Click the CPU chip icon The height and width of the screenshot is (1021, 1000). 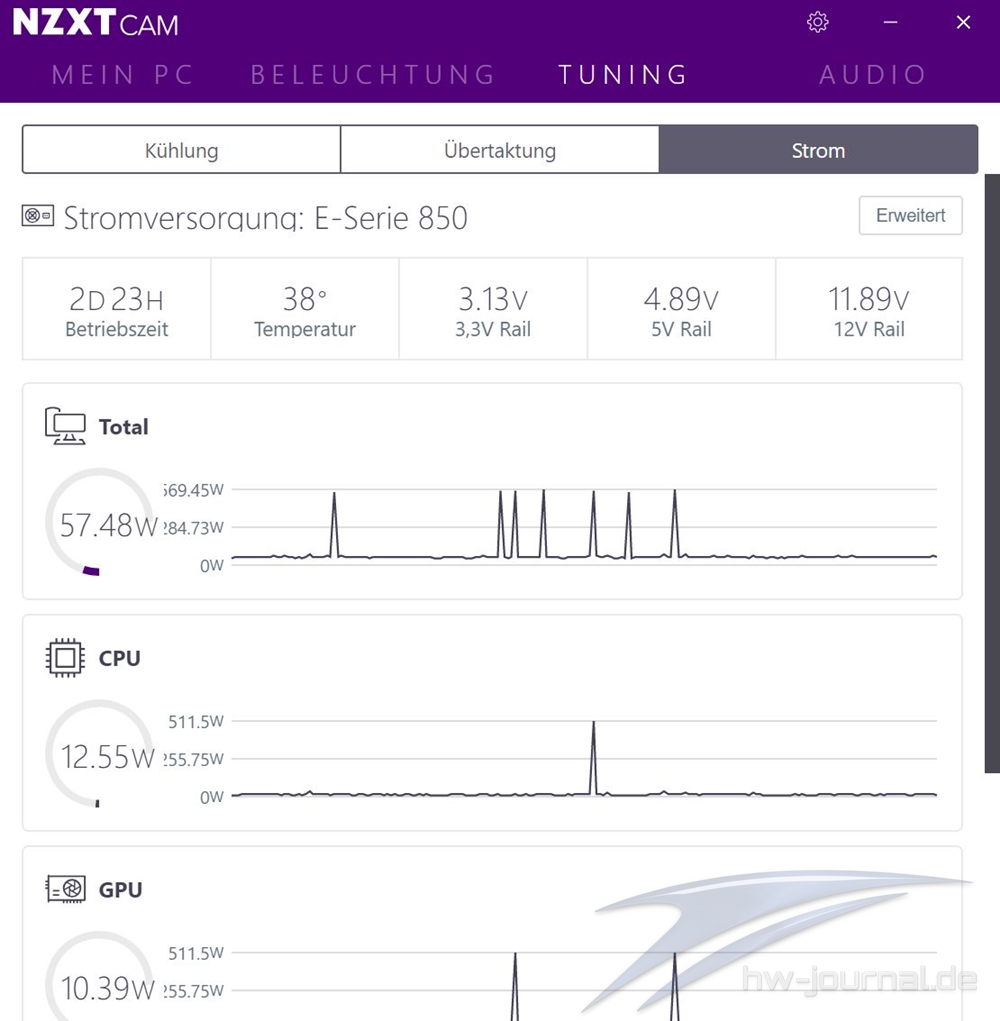coord(65,658)
